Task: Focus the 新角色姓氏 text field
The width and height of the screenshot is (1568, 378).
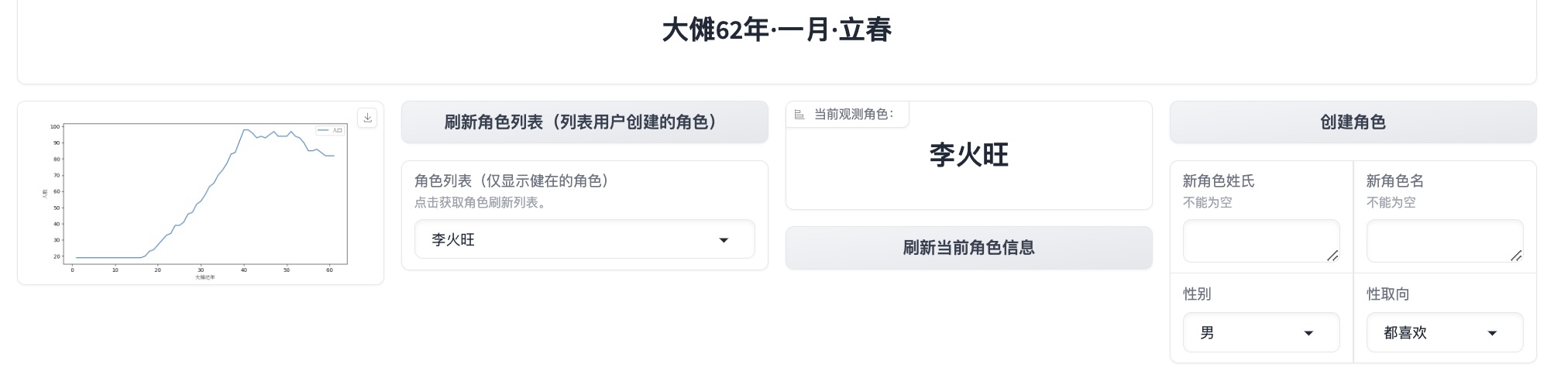Action: (x=1260, y=241)
